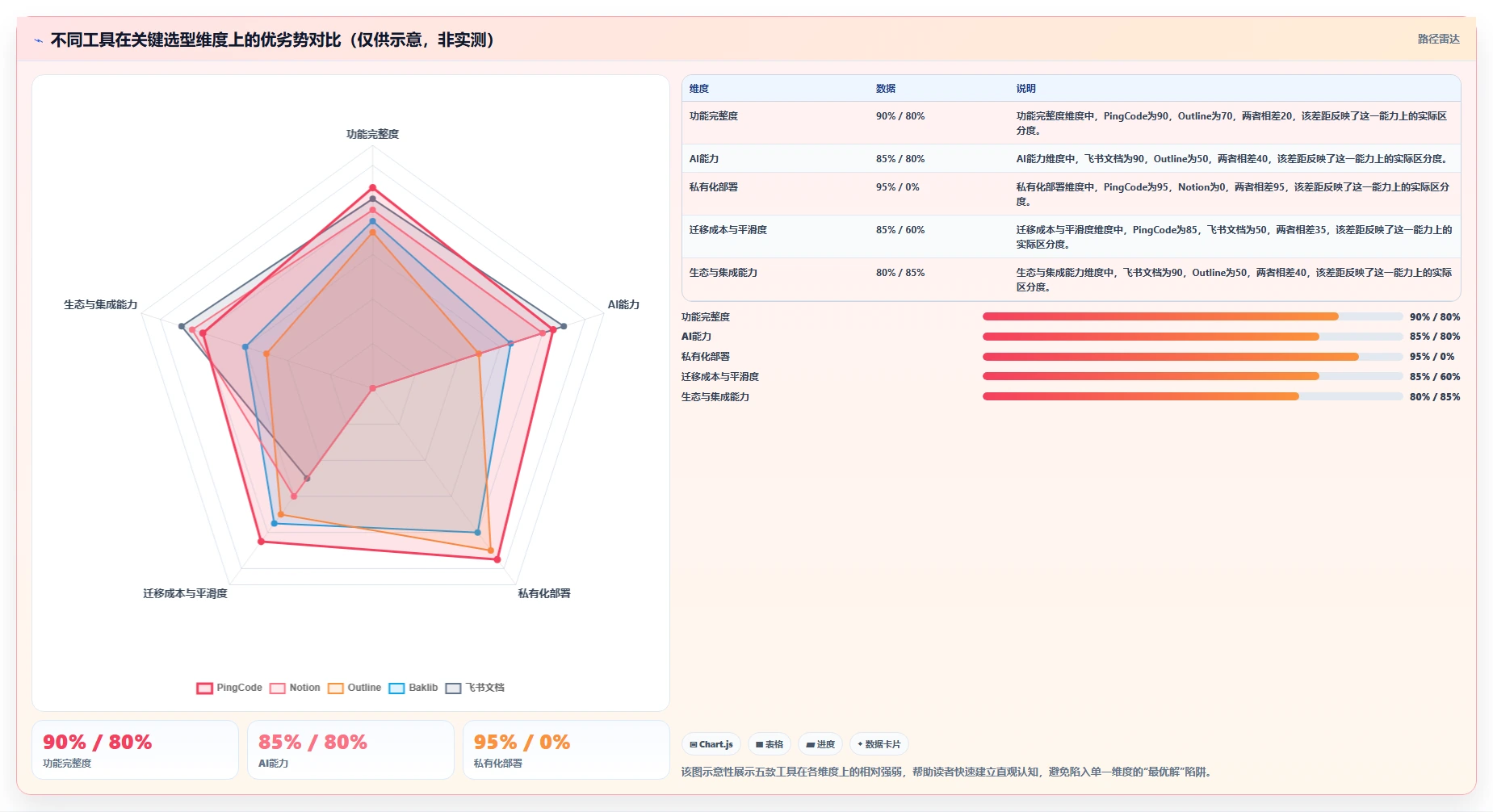Click the 私有化部署 progress bar

pos(1193,357)
